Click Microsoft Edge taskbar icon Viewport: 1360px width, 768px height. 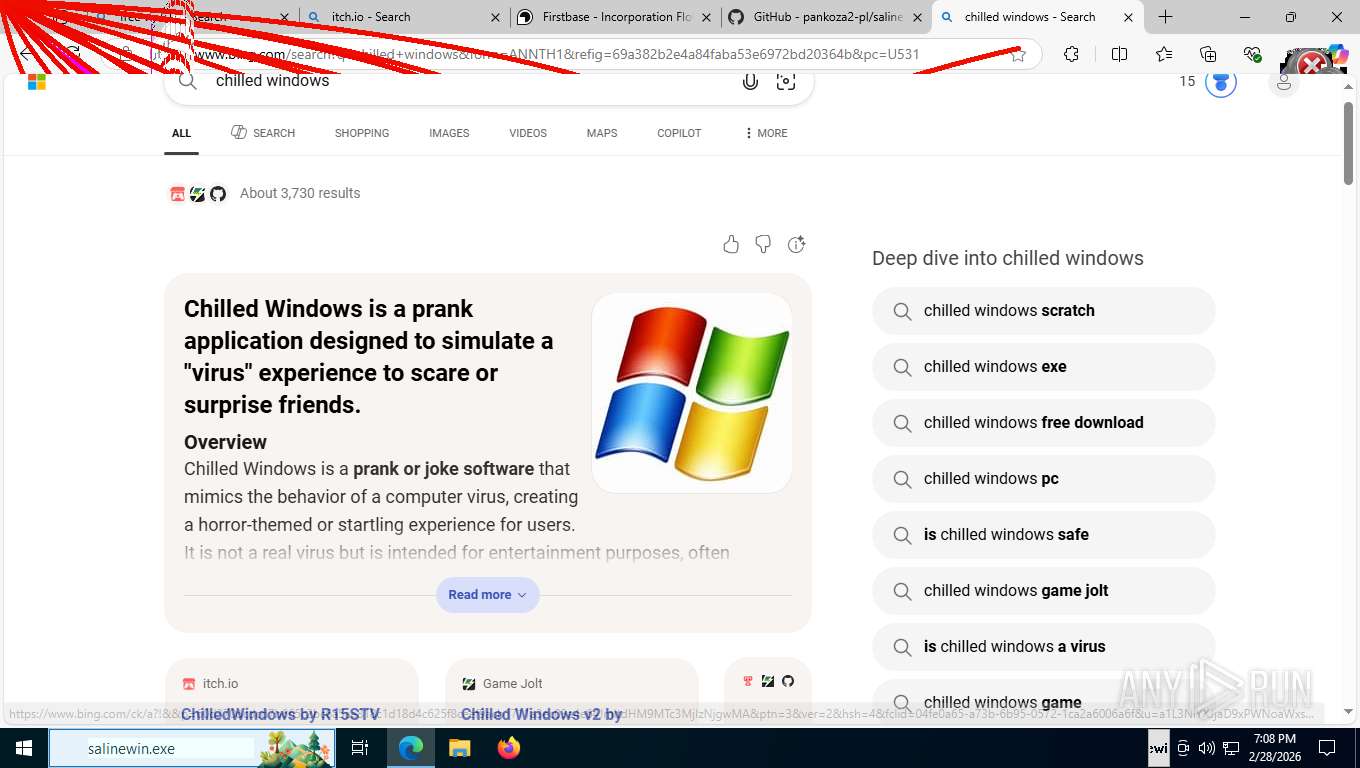410,748
